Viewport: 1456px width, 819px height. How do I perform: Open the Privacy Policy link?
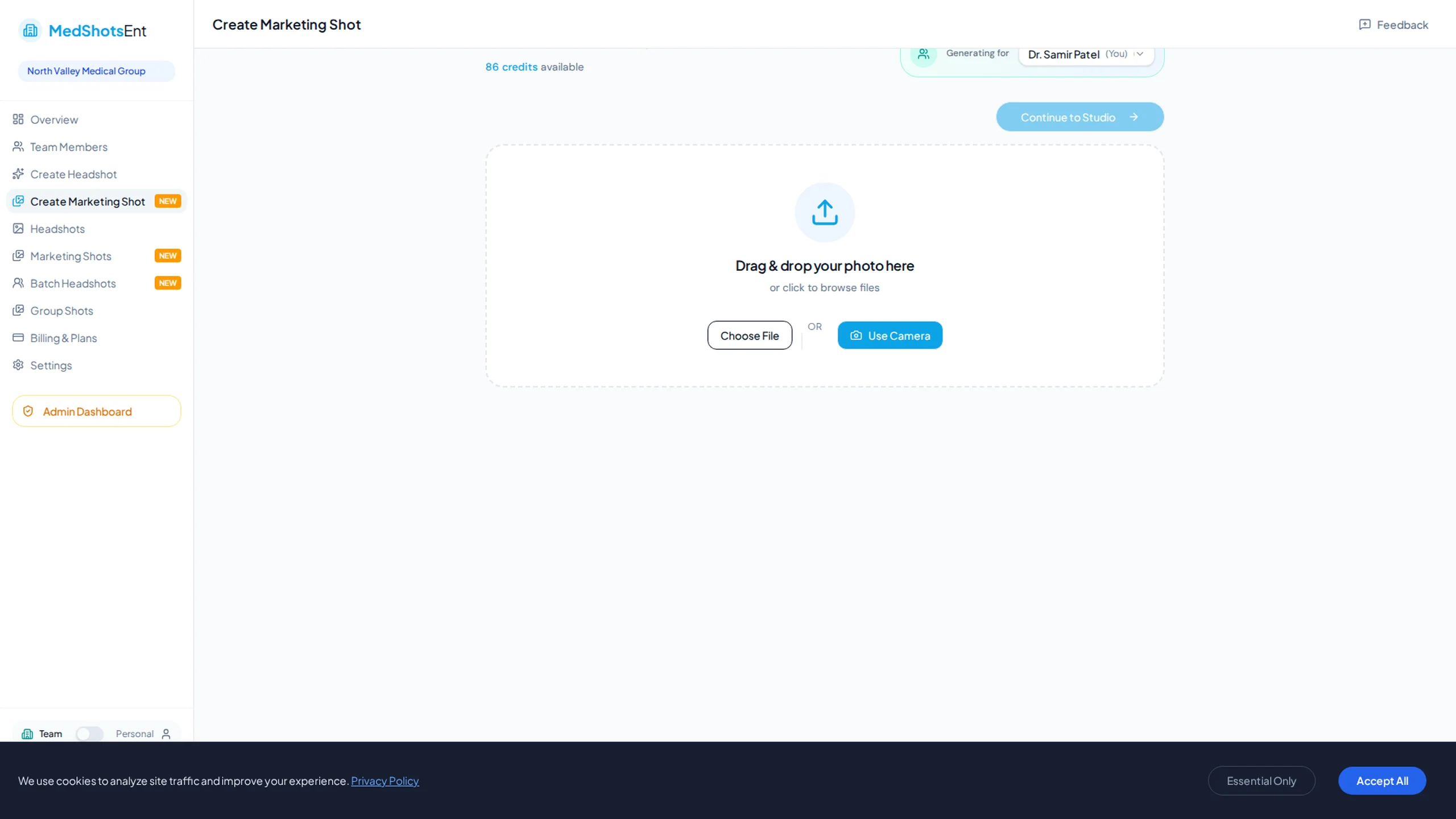tap(384, 780)
